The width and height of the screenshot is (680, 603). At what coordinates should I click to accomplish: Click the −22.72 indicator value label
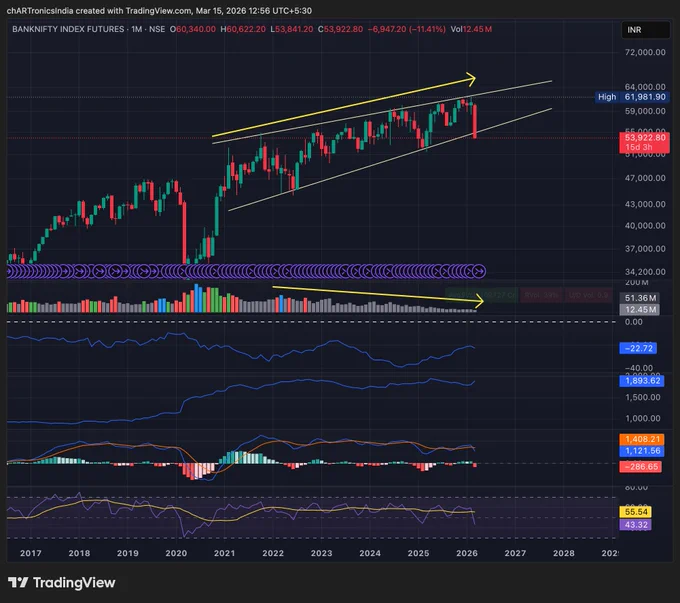(x=638, y=348)
